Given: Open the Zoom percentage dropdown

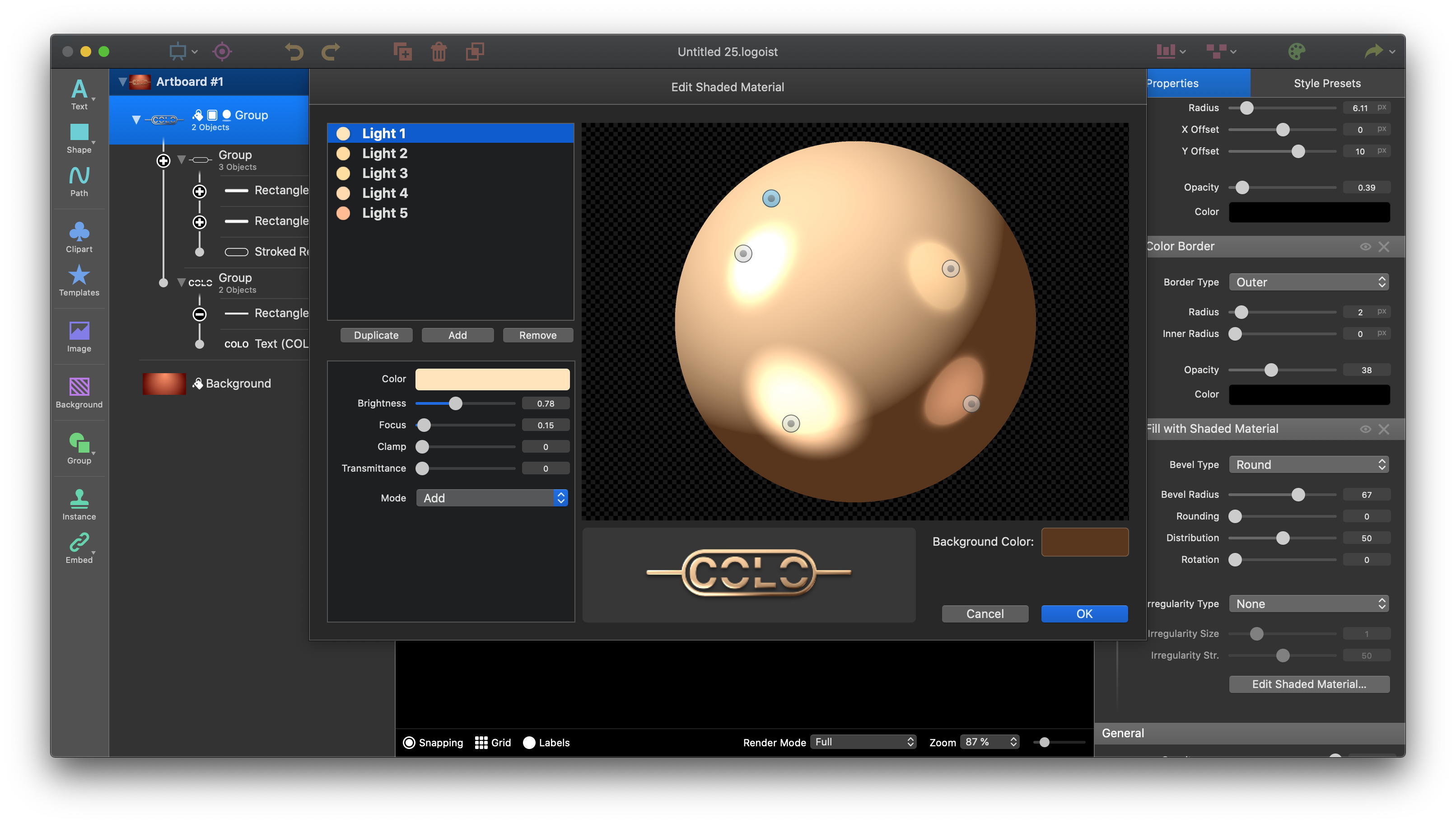Looking at the screenshot, I should (990, 742).
